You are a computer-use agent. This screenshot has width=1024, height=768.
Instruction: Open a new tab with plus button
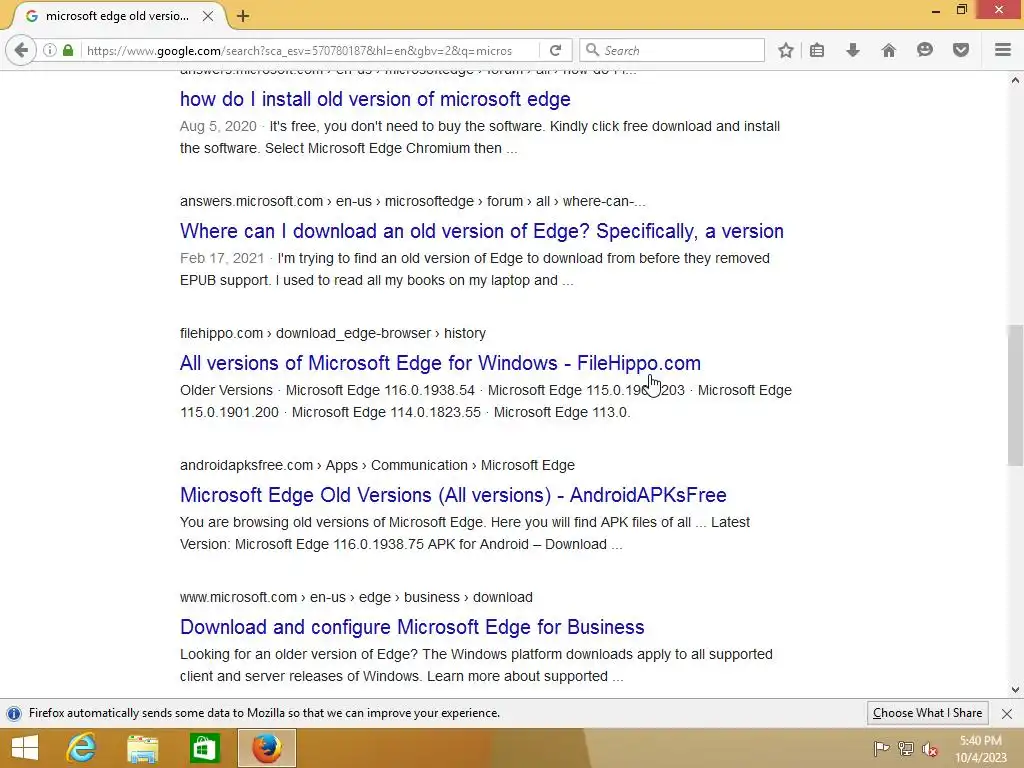click(x=243, y=16)
